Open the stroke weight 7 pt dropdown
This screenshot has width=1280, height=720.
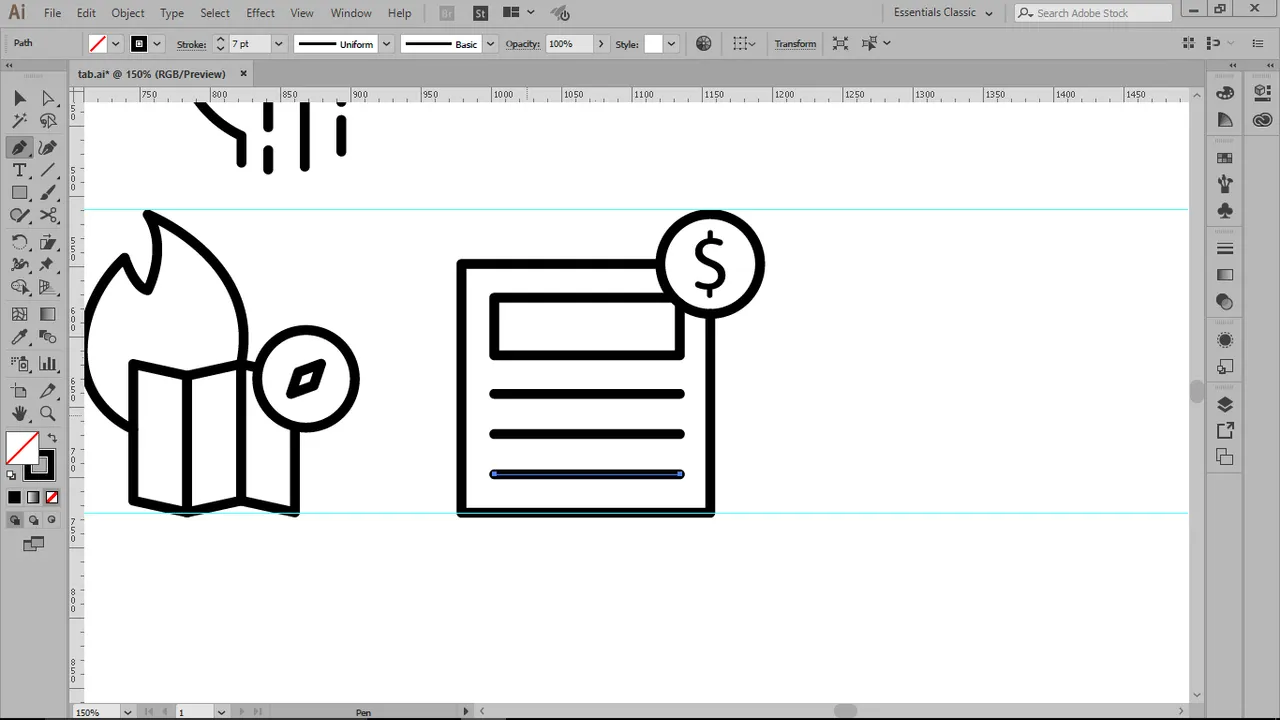[x=279, y=44]
